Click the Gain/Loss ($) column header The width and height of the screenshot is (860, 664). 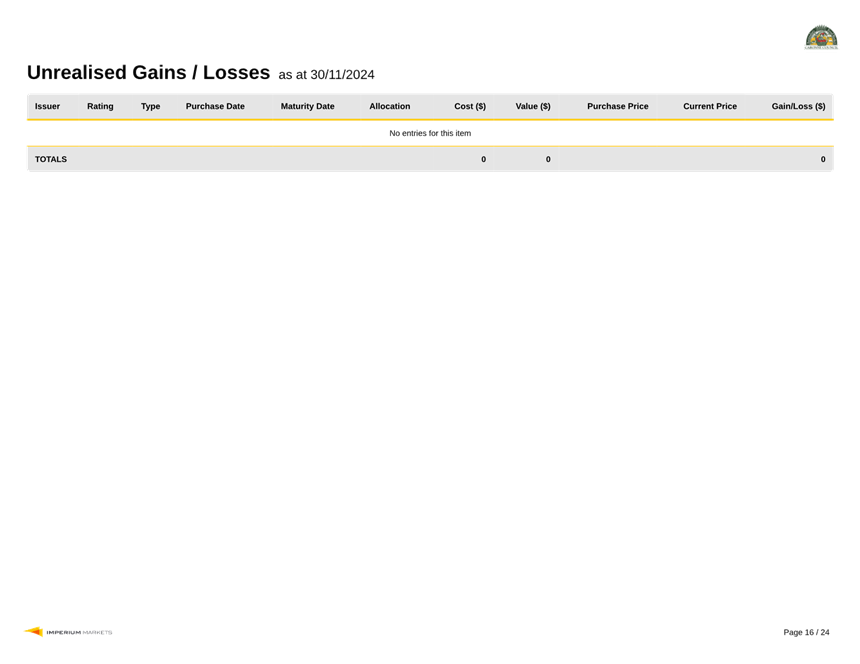point(799,106)
